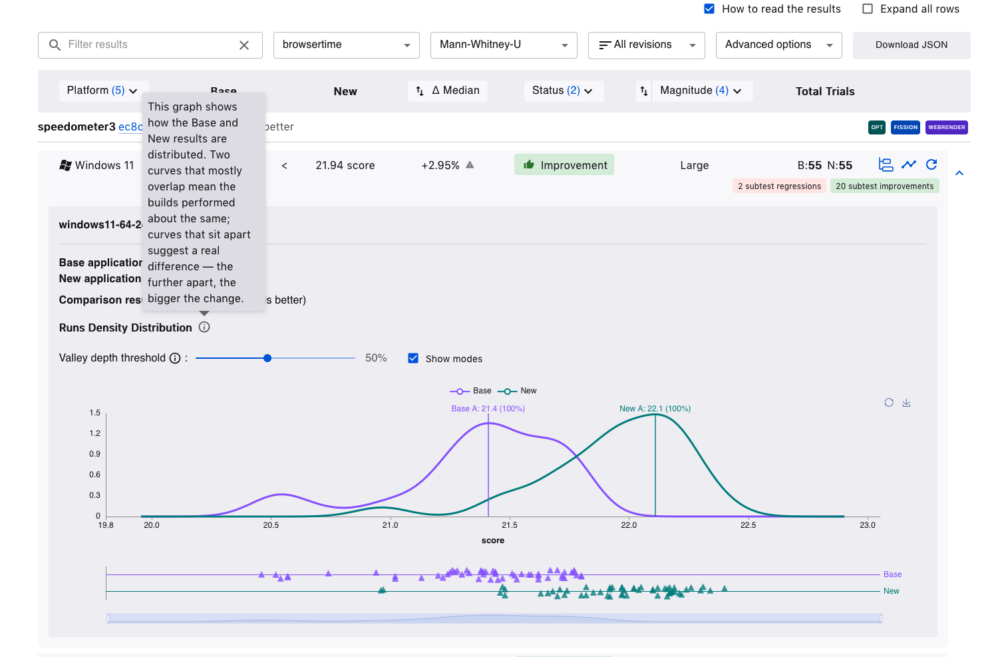Click the OPT badge
The width and height of the screenshot is (1000, 657).
coord(877,127)
